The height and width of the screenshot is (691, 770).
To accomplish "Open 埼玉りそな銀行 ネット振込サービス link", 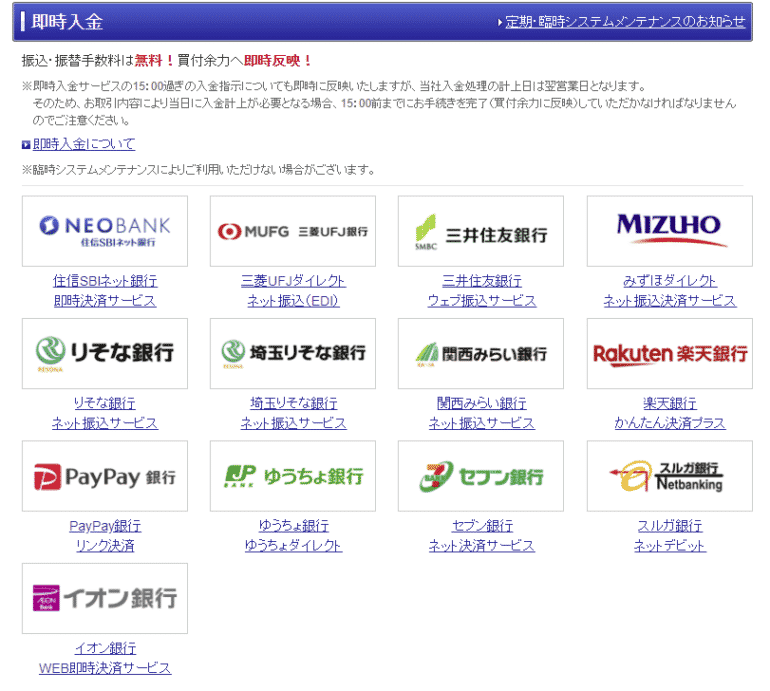I will click(x=293, y=413).
